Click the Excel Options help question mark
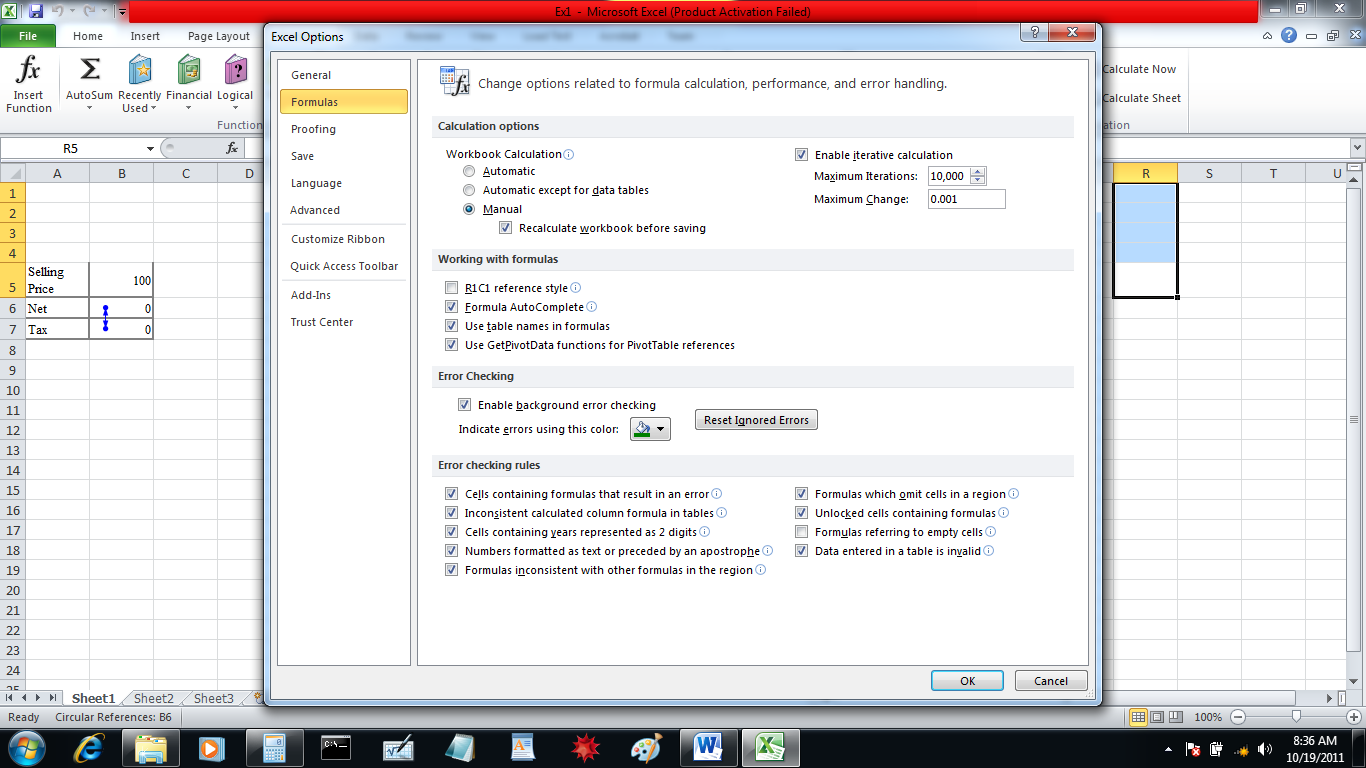This screenshot has width=1366, height=768. (x=1035, y=33)
